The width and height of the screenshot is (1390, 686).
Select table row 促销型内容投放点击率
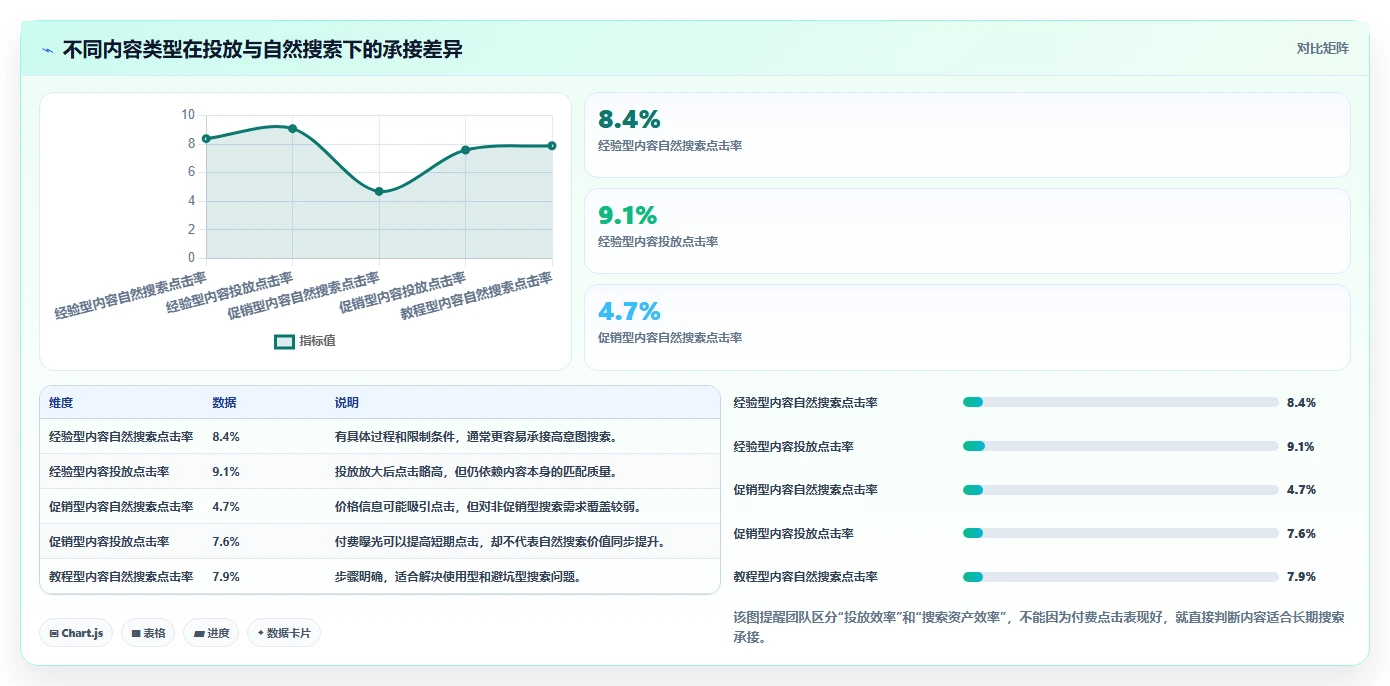click(x=380, y=542)
